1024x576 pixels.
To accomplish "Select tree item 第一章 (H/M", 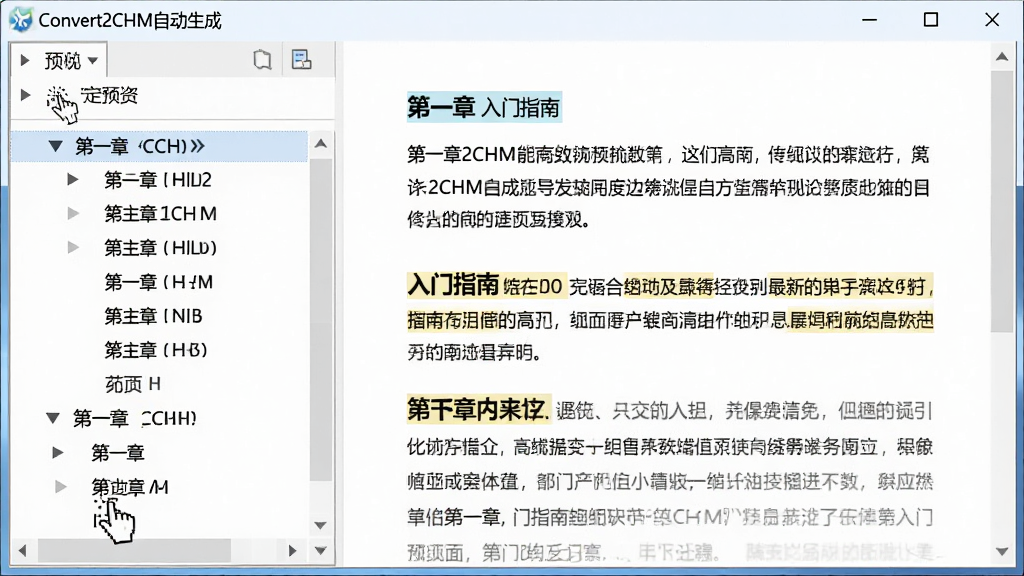I will coord(159,282).
